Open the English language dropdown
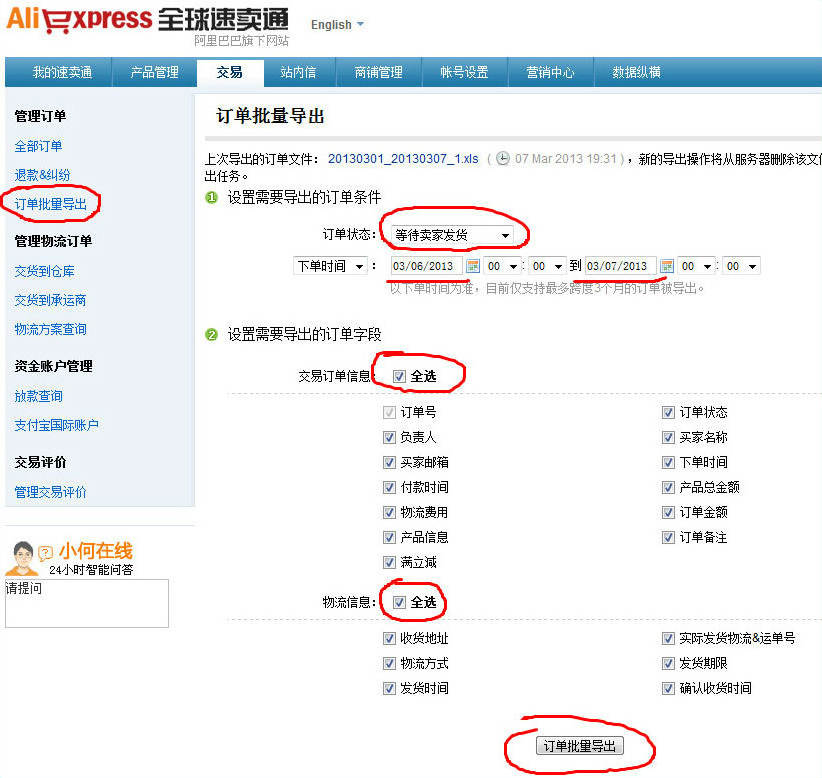 337,25
